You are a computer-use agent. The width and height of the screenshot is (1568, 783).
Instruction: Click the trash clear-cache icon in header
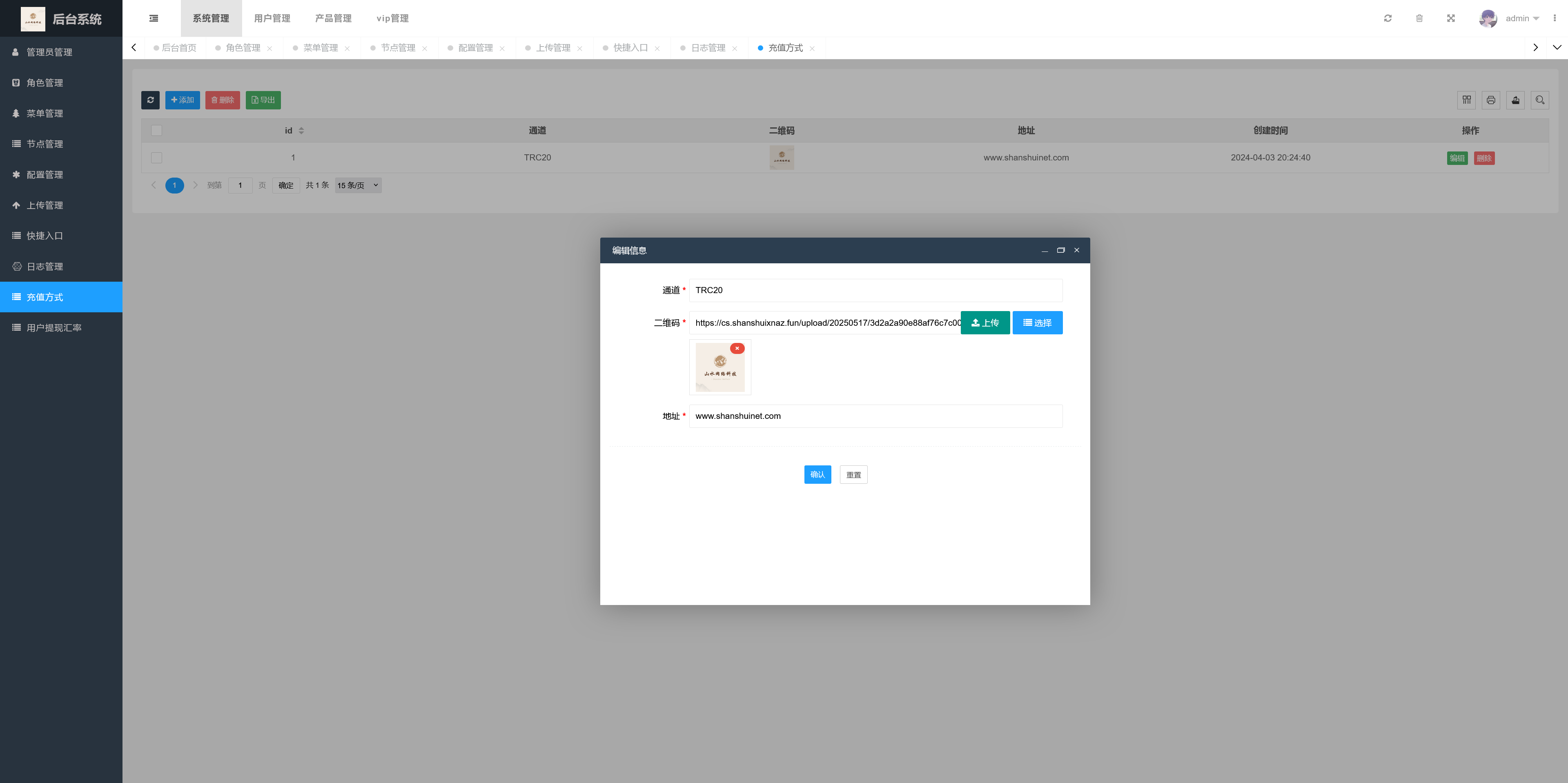click(1419, 18)
